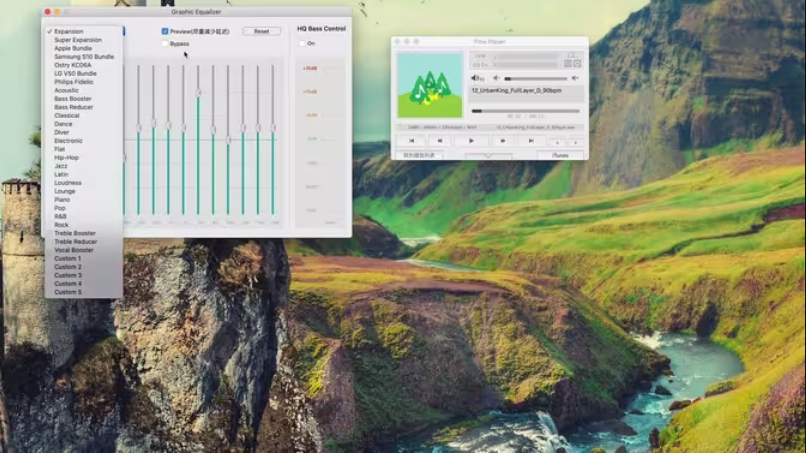Click the loud speaker icon right of volume slider

tap(575, 78)
